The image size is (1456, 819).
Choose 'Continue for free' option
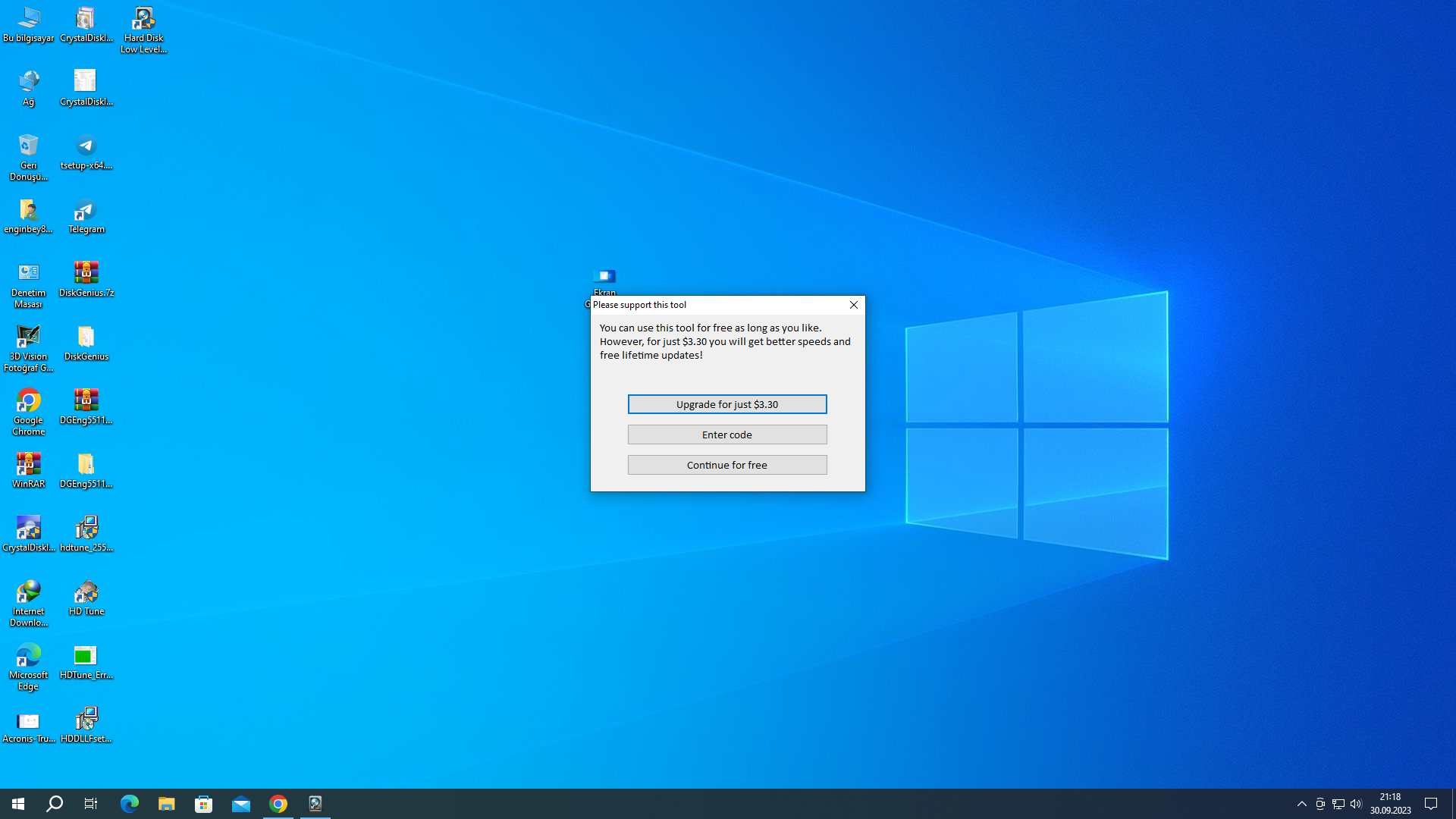[x=726, y=465]
